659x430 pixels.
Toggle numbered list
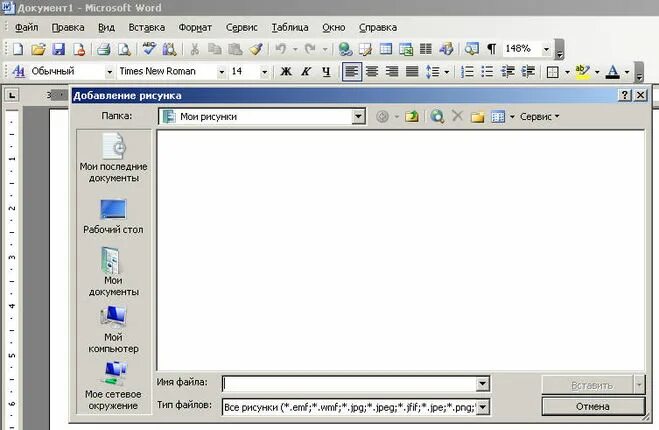tap(467, 72)
